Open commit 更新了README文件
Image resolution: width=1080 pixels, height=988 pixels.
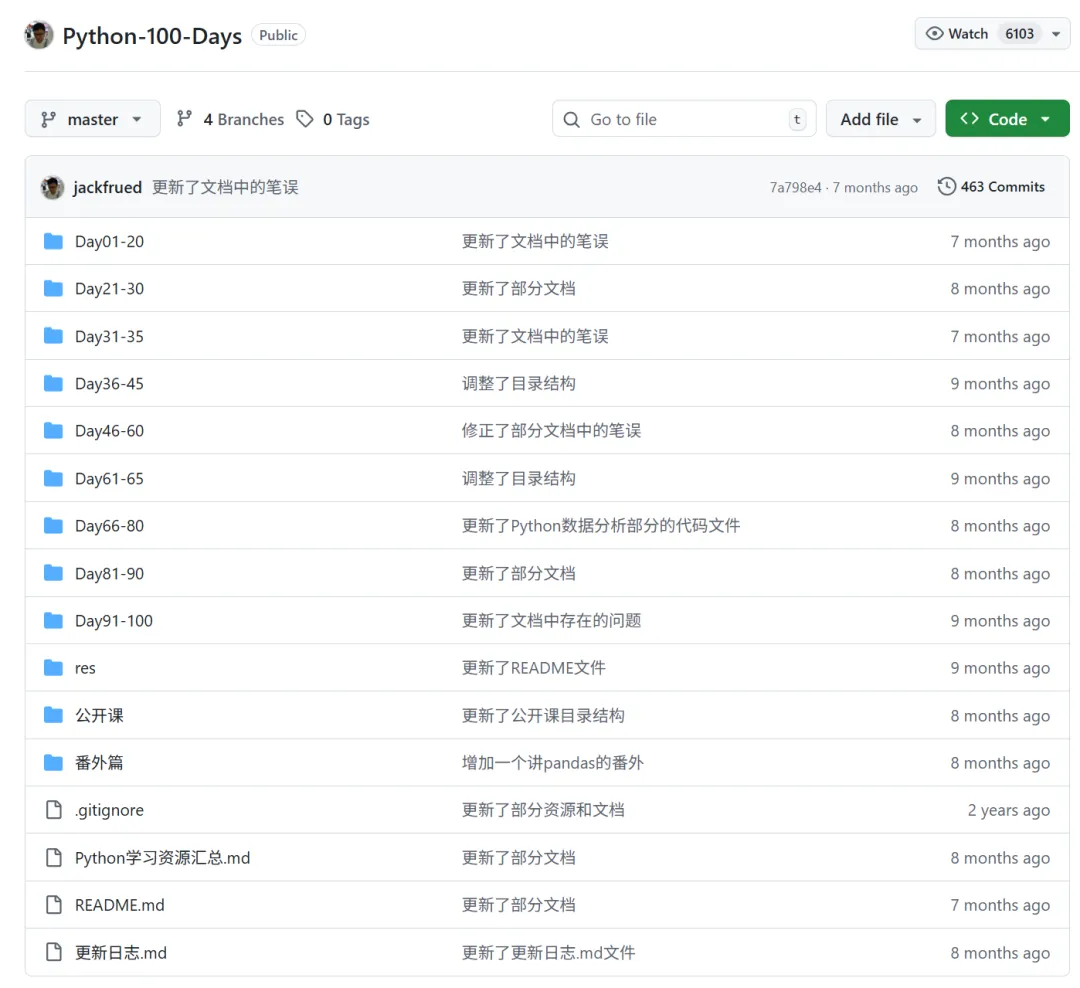pyautogui.click(x=534, y=668)
